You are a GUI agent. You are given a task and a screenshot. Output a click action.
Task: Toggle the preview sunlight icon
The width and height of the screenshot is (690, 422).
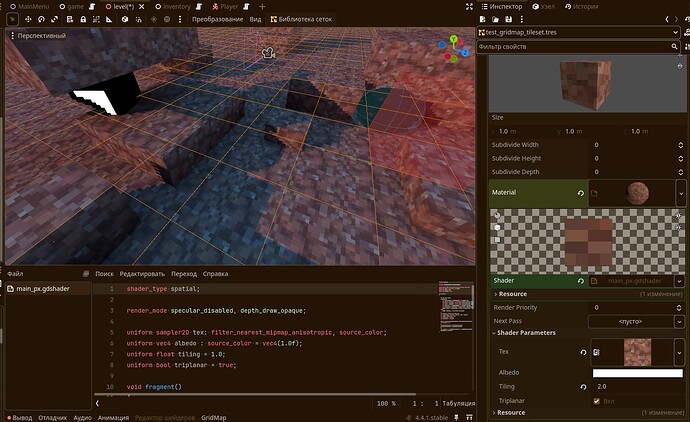[154, 19]
